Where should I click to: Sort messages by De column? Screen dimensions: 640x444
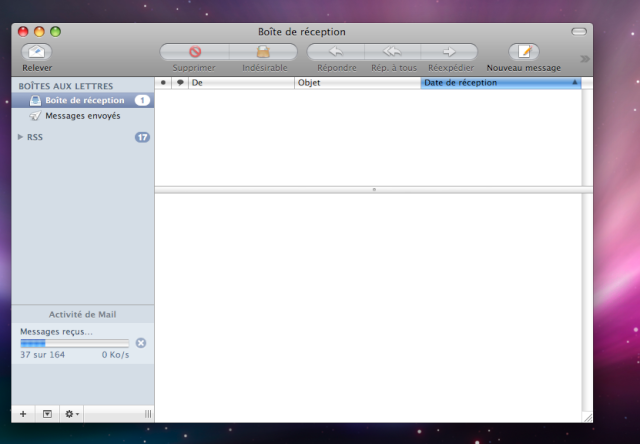(x=241, y=83)
